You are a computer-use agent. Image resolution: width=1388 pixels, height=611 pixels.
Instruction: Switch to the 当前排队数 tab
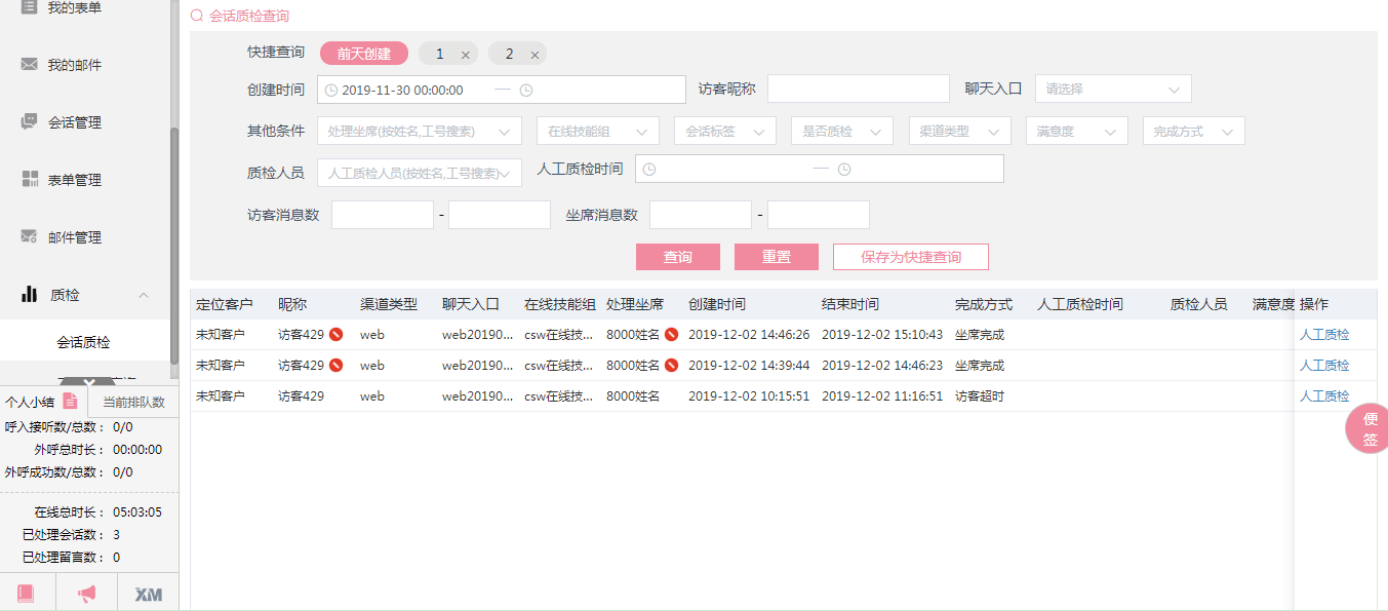coord(133,402)
